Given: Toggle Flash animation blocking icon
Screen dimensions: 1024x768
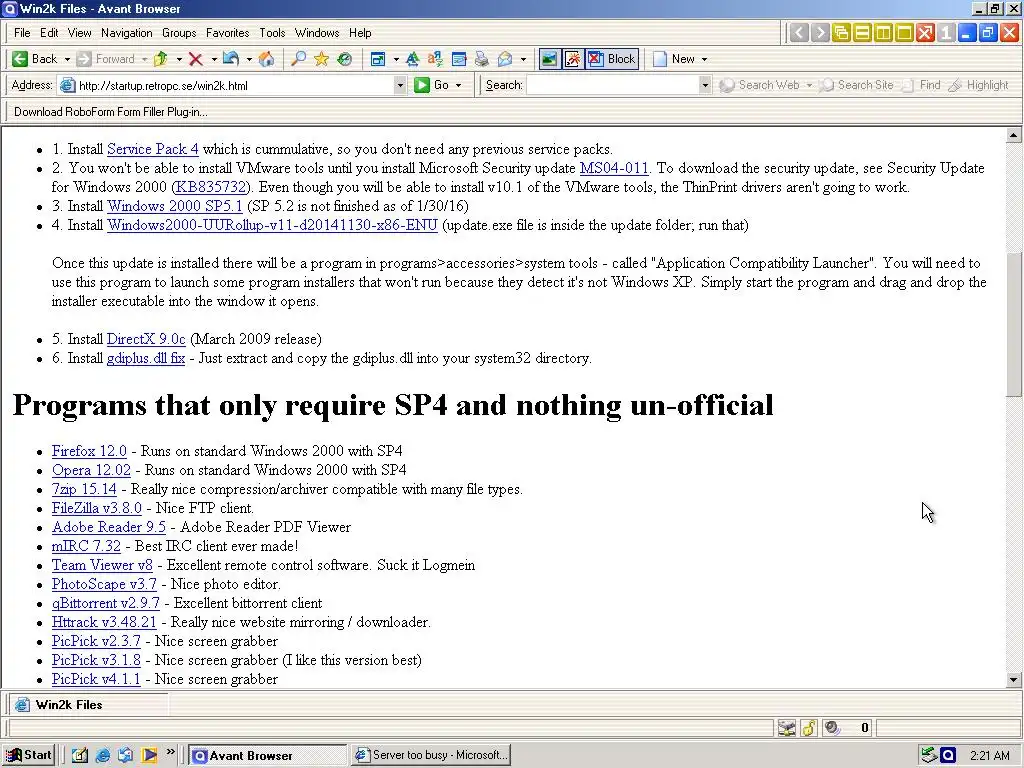Looking at the screenshot, I should click(572, 59).
